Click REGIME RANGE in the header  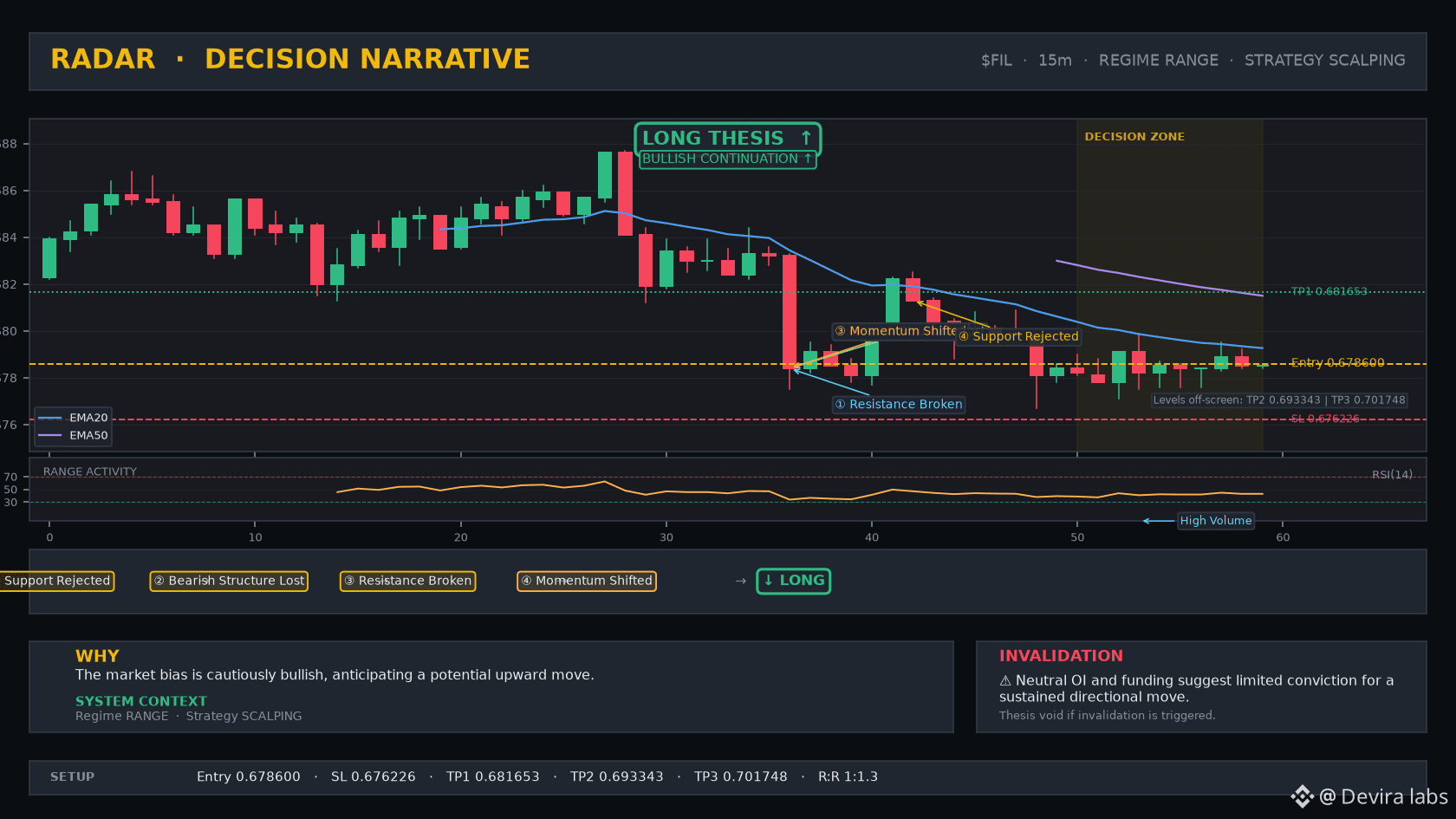pyautogui.click(x=1159, y=61)
